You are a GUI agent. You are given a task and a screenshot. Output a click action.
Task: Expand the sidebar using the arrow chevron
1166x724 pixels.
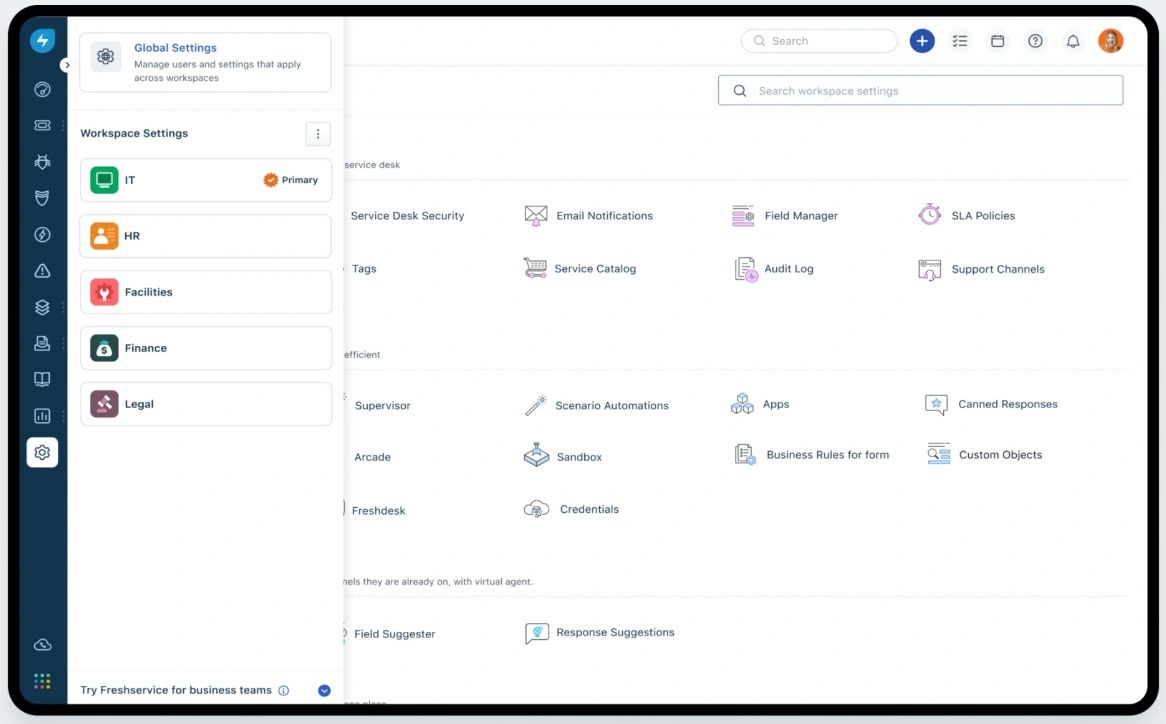[66, 65]
